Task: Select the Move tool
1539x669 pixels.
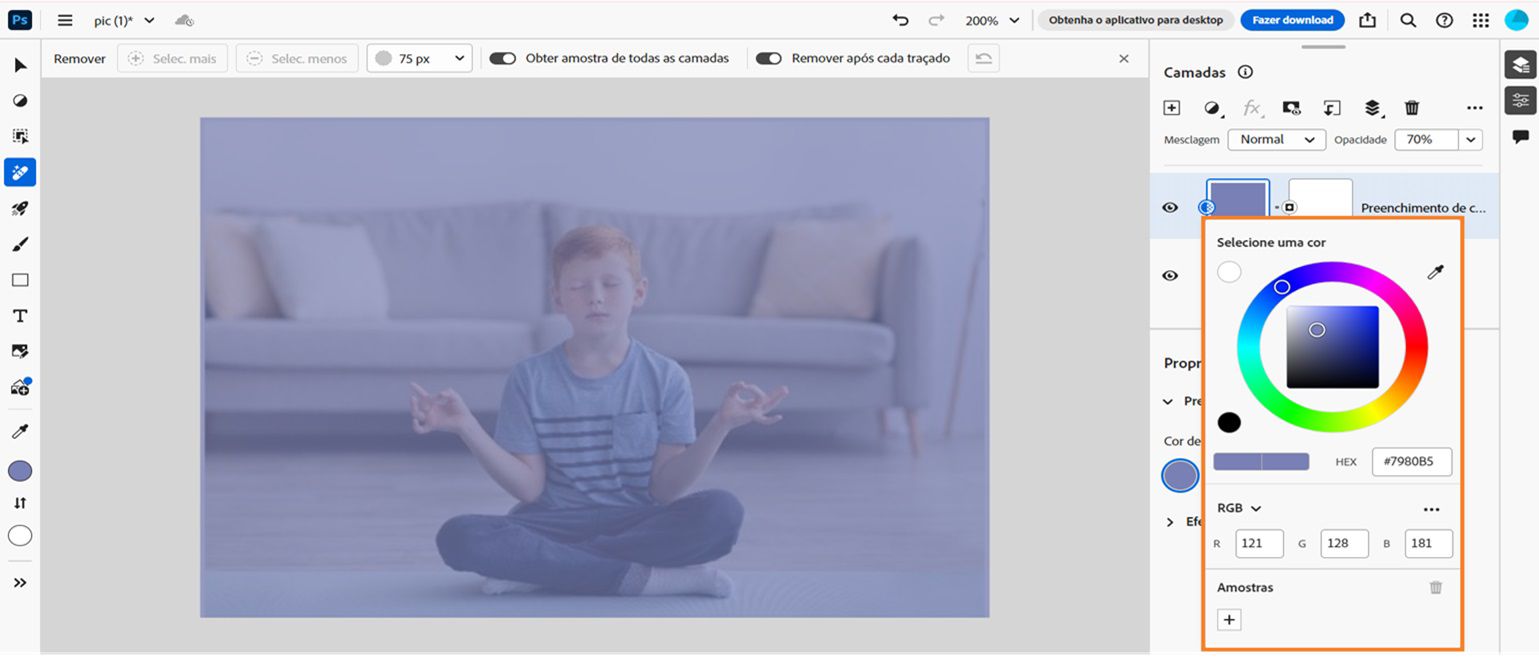Action: pos(20,64)
